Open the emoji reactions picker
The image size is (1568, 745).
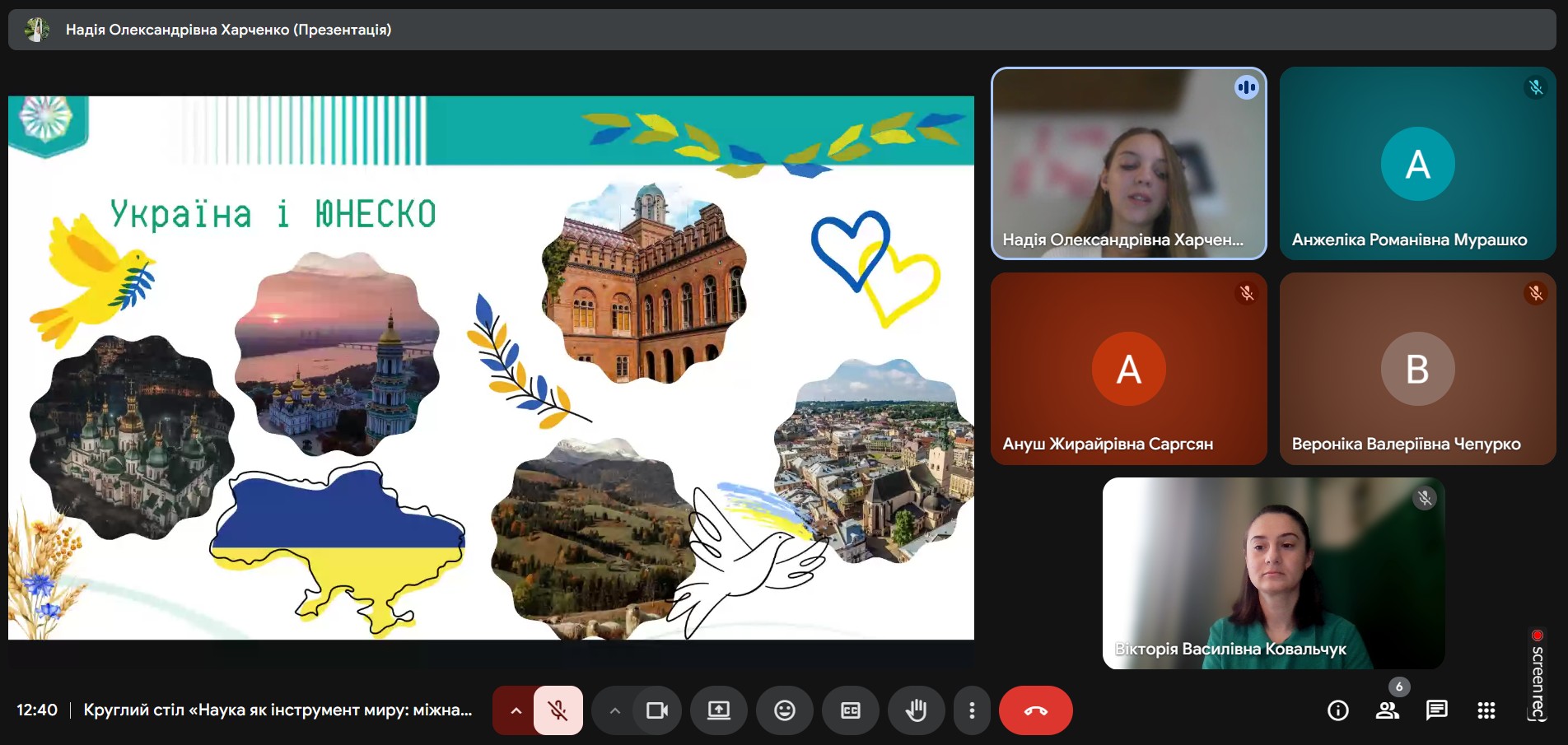(784, 710)
